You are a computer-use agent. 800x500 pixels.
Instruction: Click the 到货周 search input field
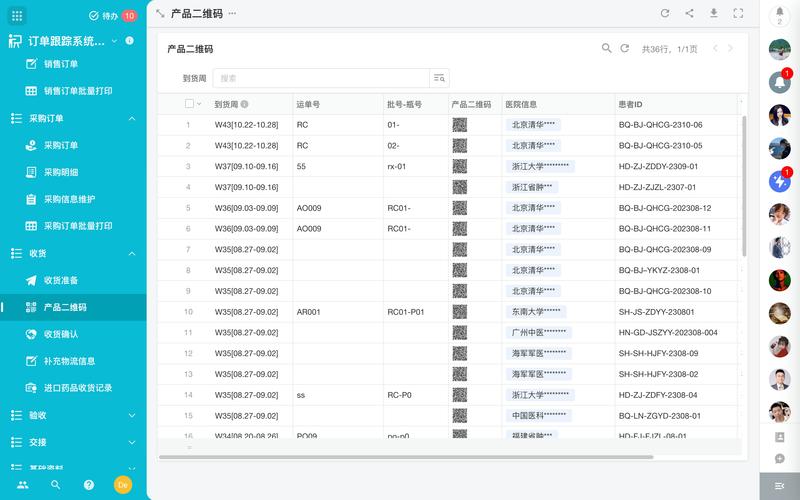click(x=321, y=78)
